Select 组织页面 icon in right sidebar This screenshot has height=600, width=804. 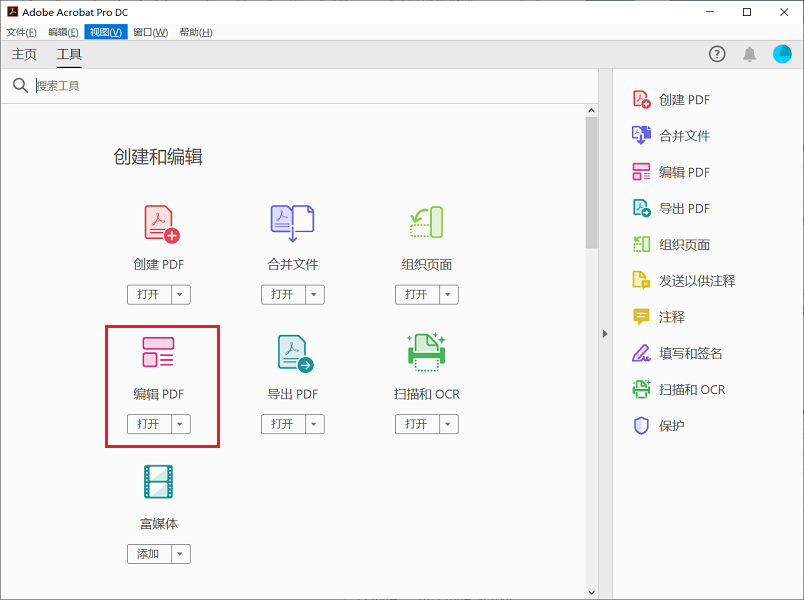(x=641, y=244)
